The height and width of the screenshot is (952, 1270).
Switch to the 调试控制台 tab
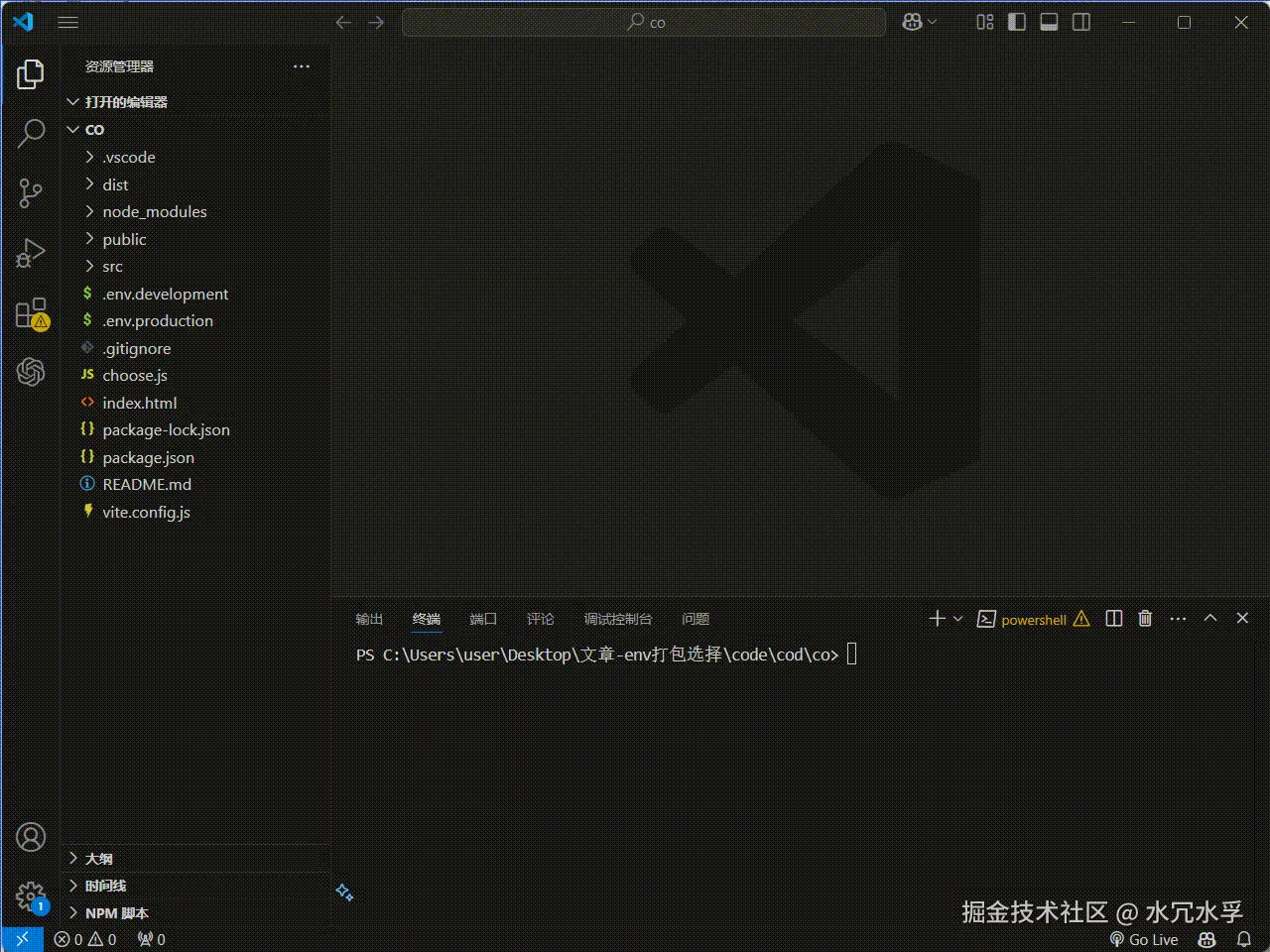(x=618, y=619)
